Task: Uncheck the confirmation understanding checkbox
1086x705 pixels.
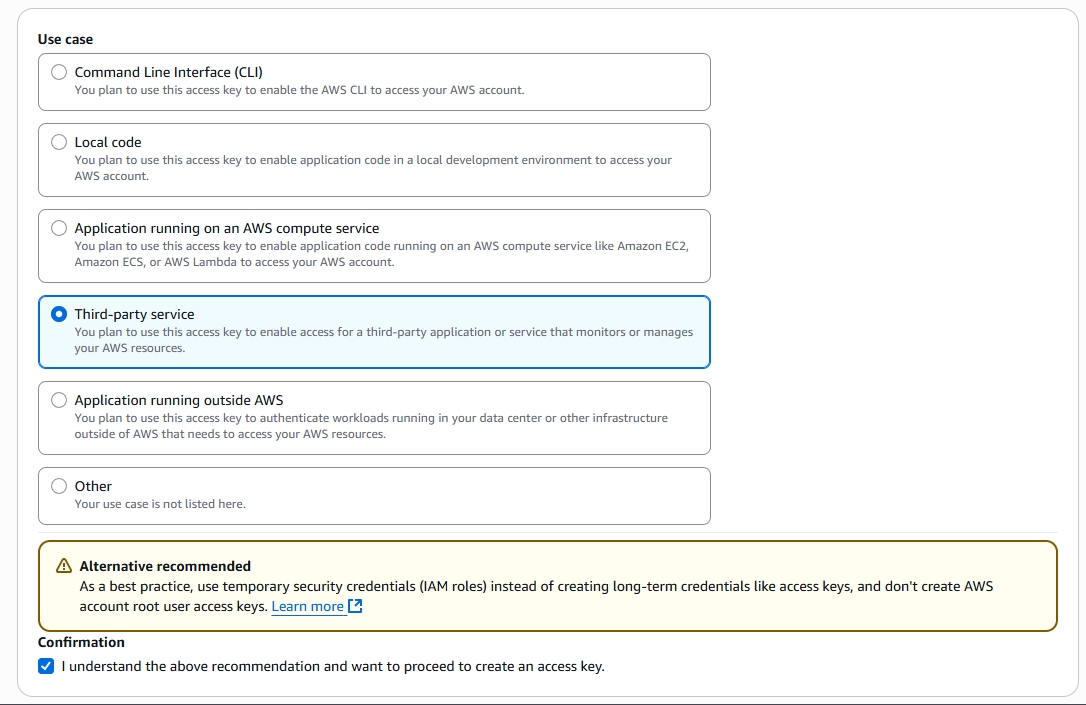Action: pyautogui.click(x=46, y=666)
